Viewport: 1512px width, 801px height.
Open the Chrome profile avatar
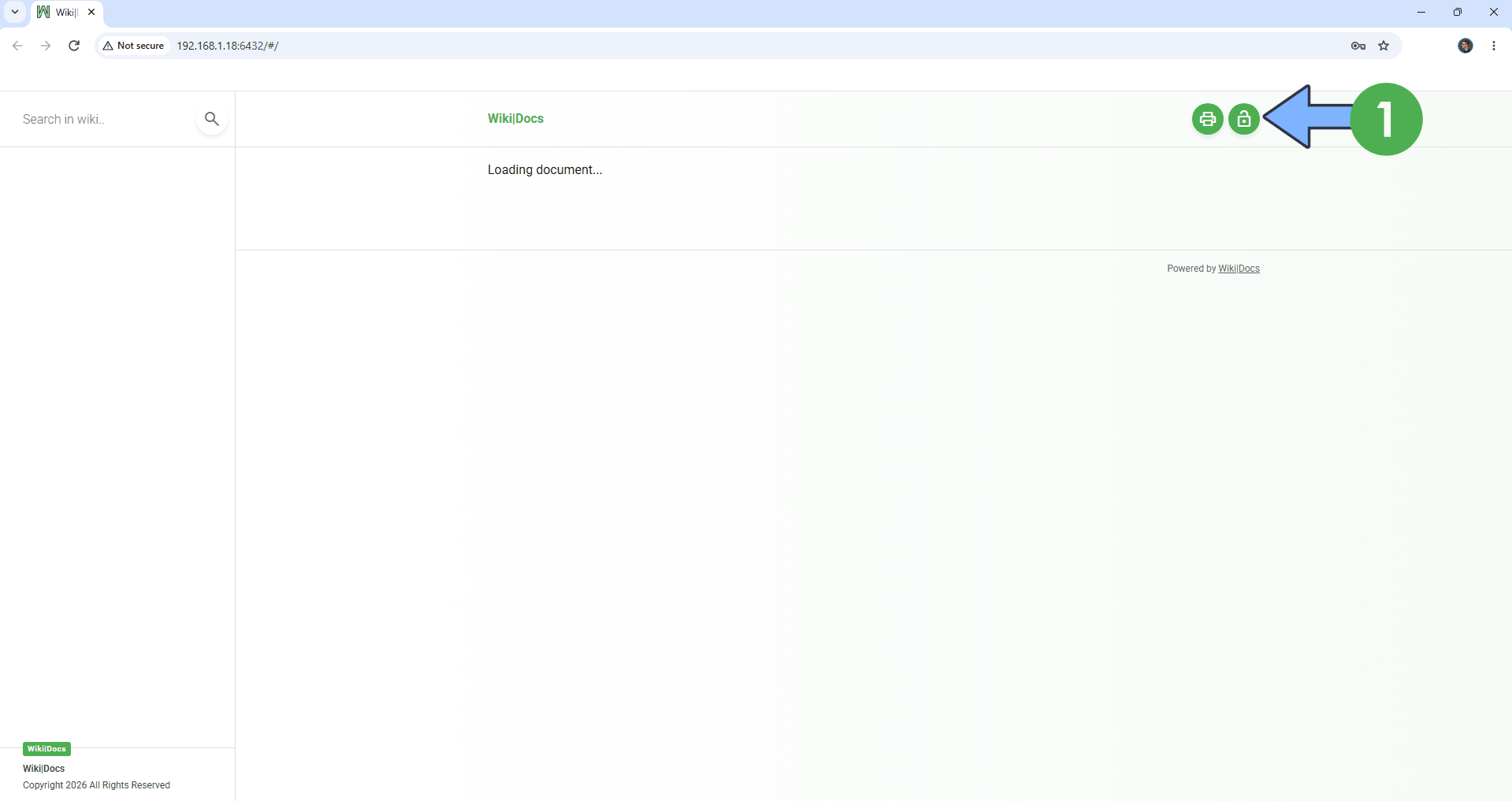1466,46
